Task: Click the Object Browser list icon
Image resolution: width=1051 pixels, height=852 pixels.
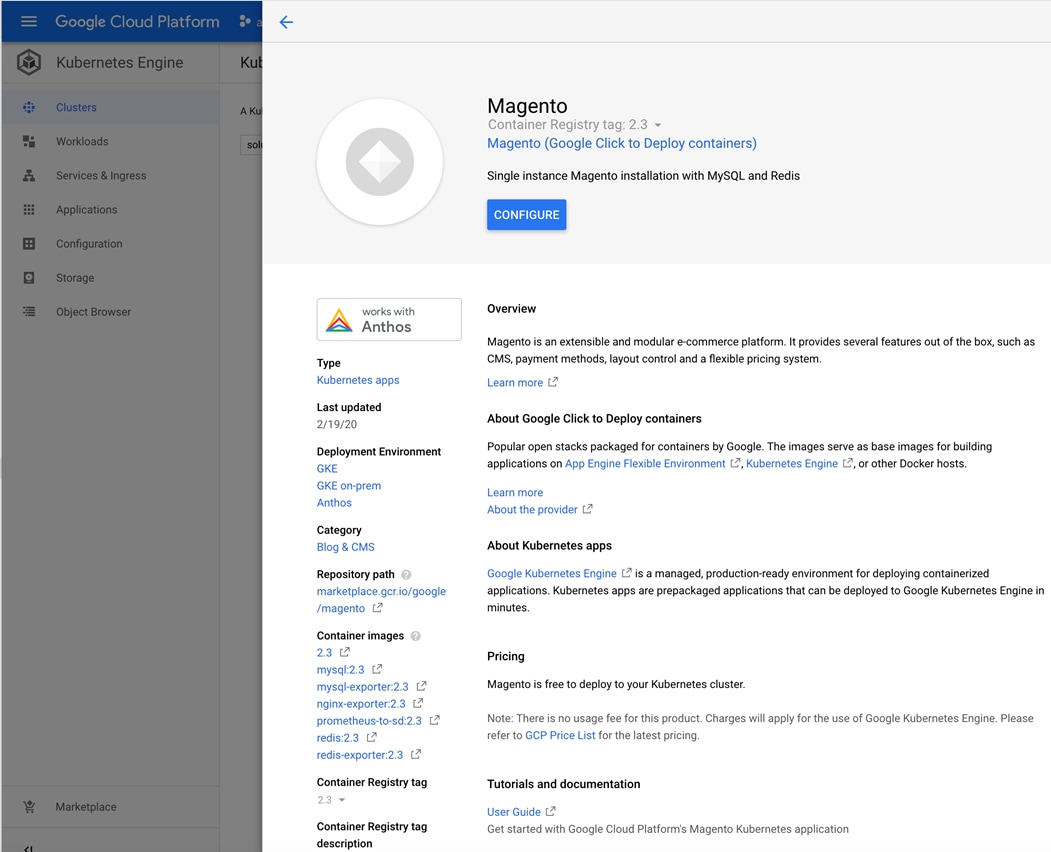Action: pos(29,312)
